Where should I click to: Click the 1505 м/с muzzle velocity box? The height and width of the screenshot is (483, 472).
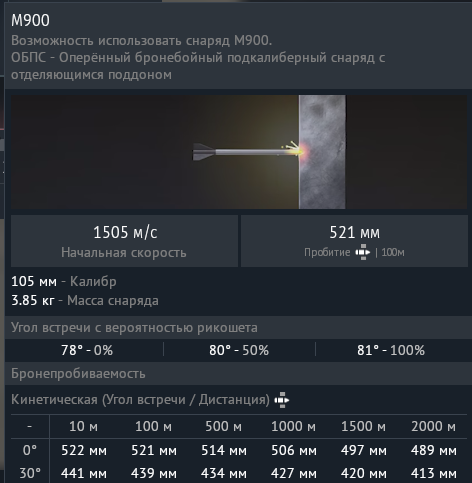tap(124, 241)
